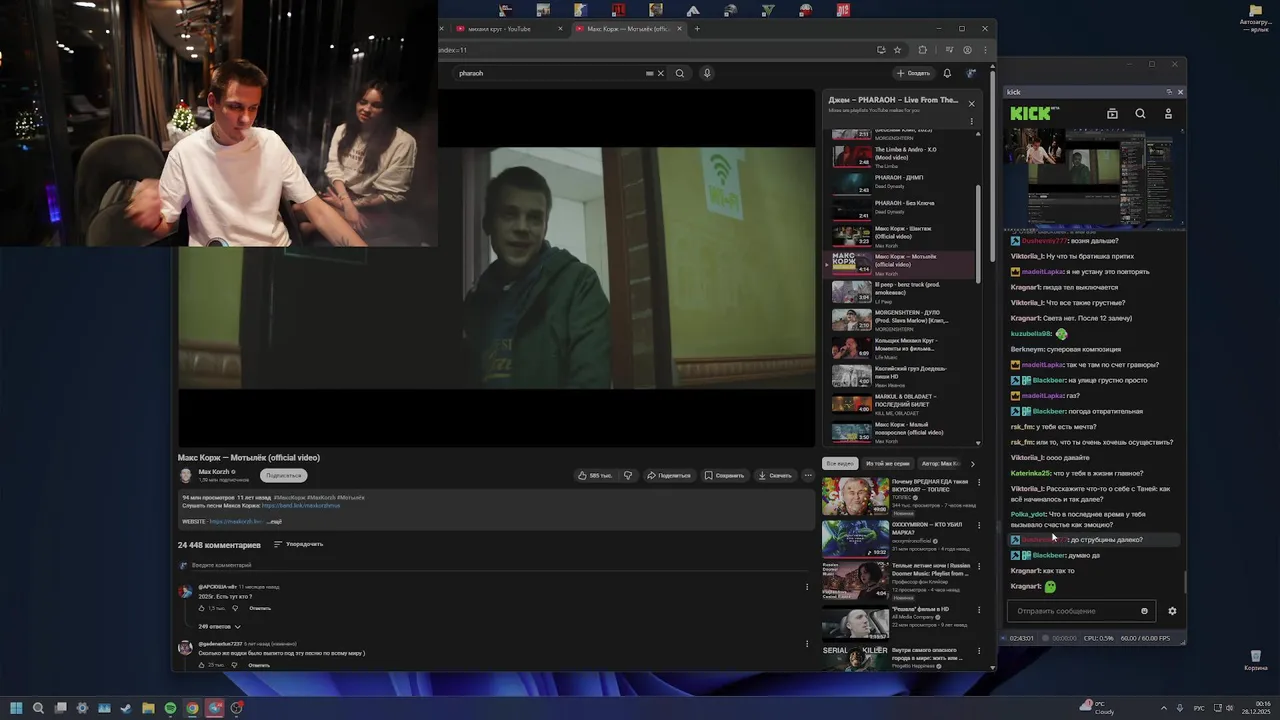The image size is (1280, 720).
Task: Click the Скачать download button
Action: tap(775, 475)
